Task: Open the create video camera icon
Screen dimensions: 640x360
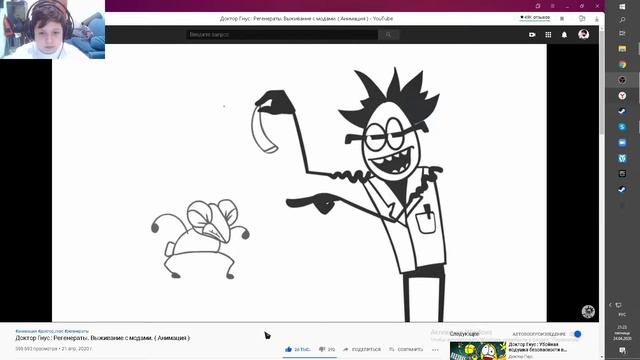Action: coord(532,35)
